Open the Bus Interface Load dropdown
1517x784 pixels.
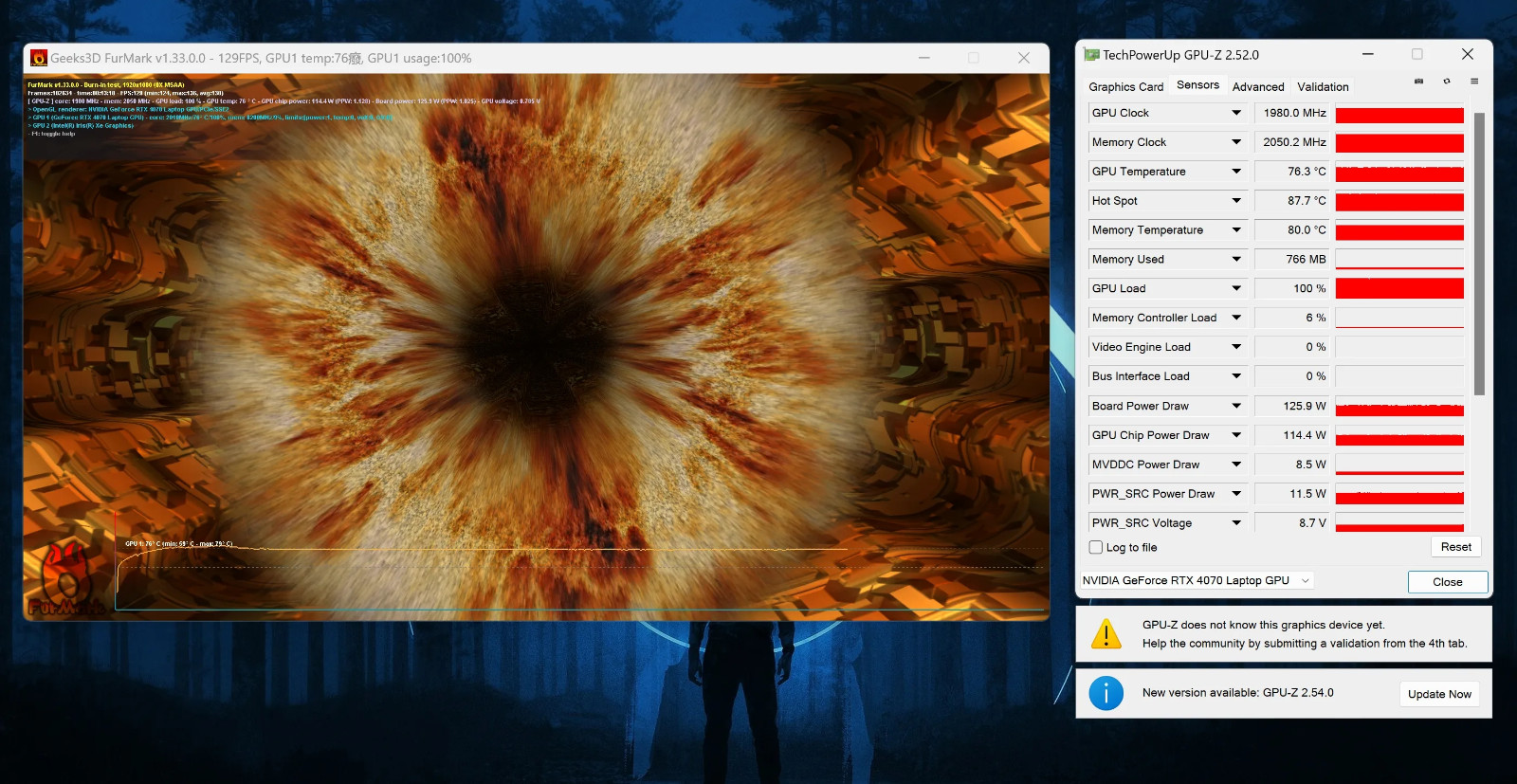pos(1236,376)
